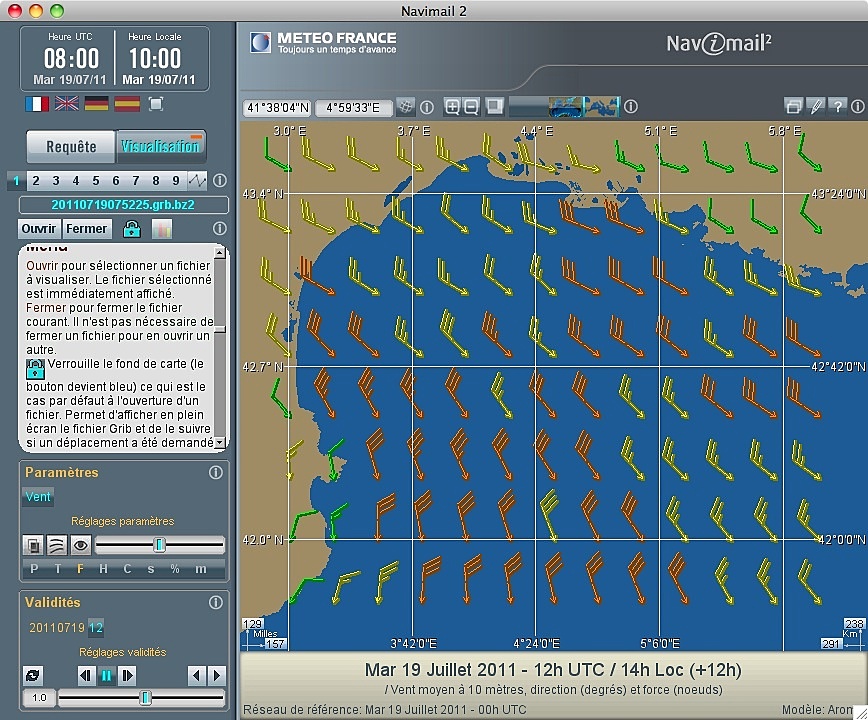Select file slot 5
The width and height of the screenshot is (868, 720).
pos(96,180)
